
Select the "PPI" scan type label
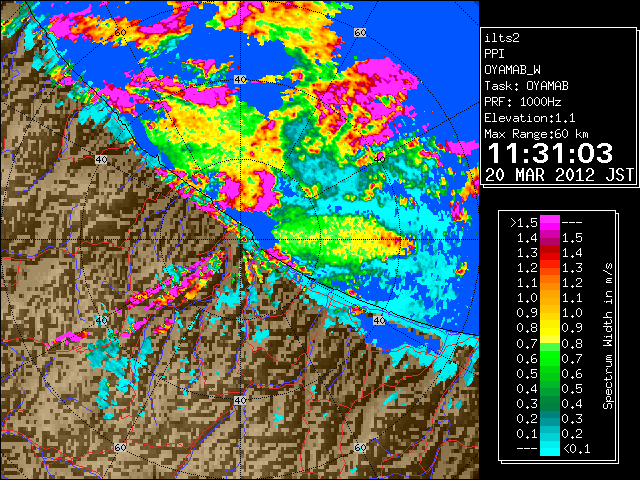[494, 54]
